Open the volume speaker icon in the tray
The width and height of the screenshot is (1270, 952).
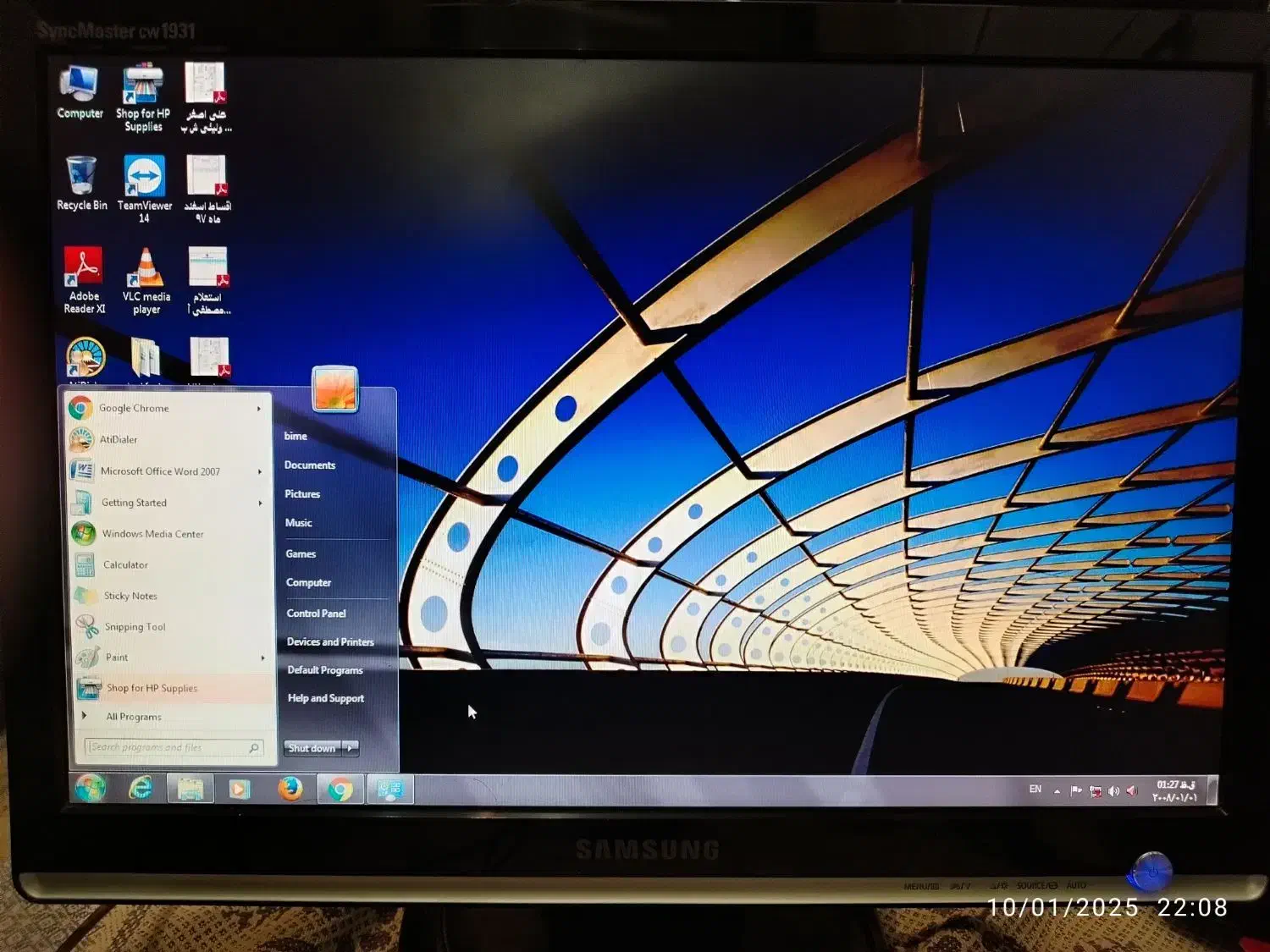click(x=1113, y=792)
